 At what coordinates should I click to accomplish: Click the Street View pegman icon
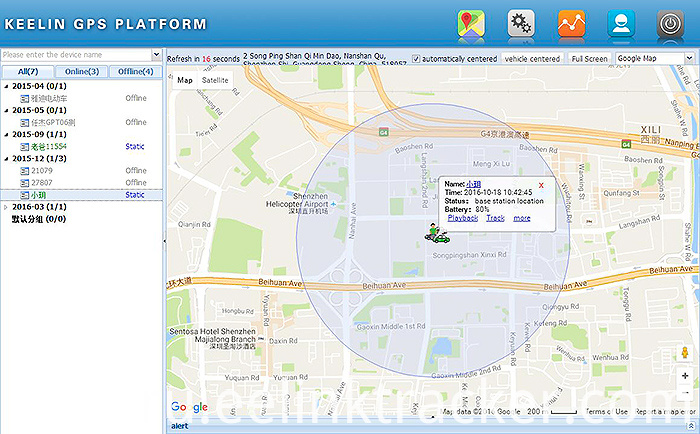(x=685, y=352)
